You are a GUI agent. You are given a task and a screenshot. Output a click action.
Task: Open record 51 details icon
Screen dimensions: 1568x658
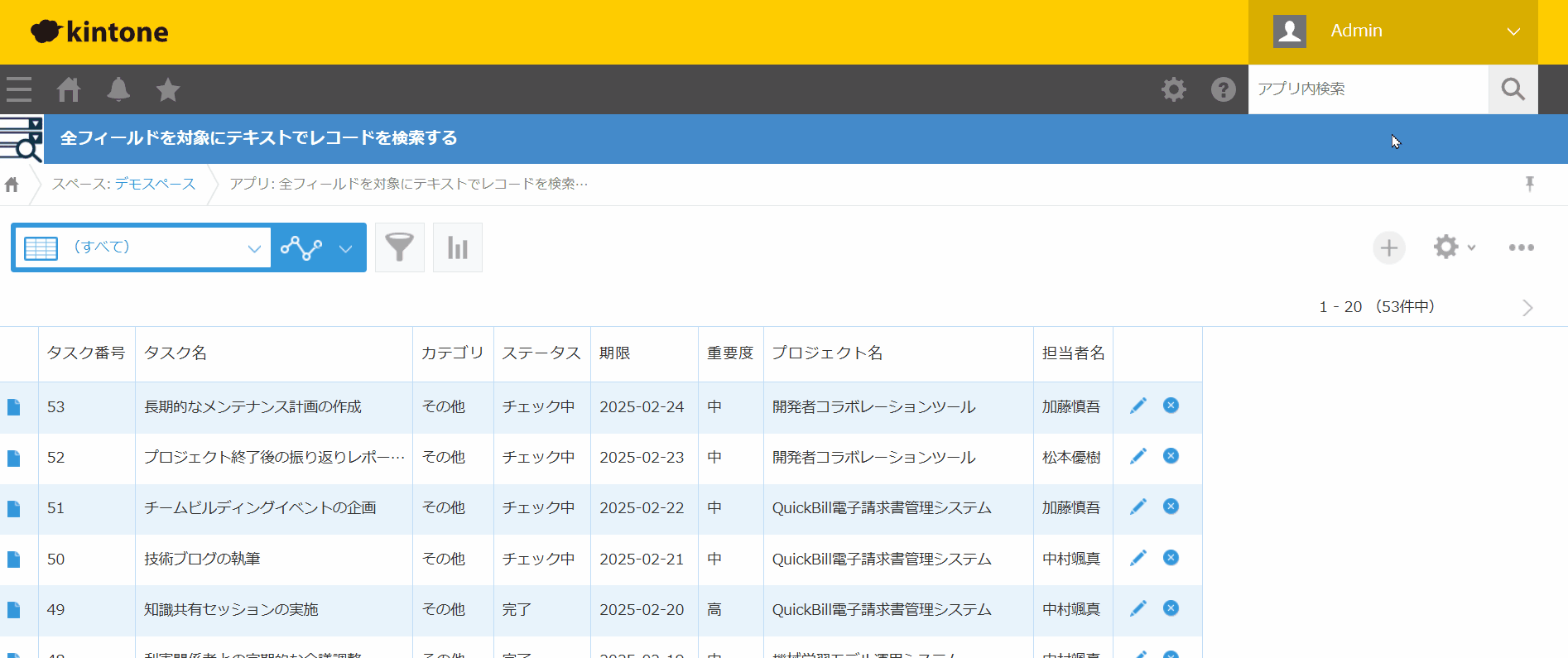point(14,508)
